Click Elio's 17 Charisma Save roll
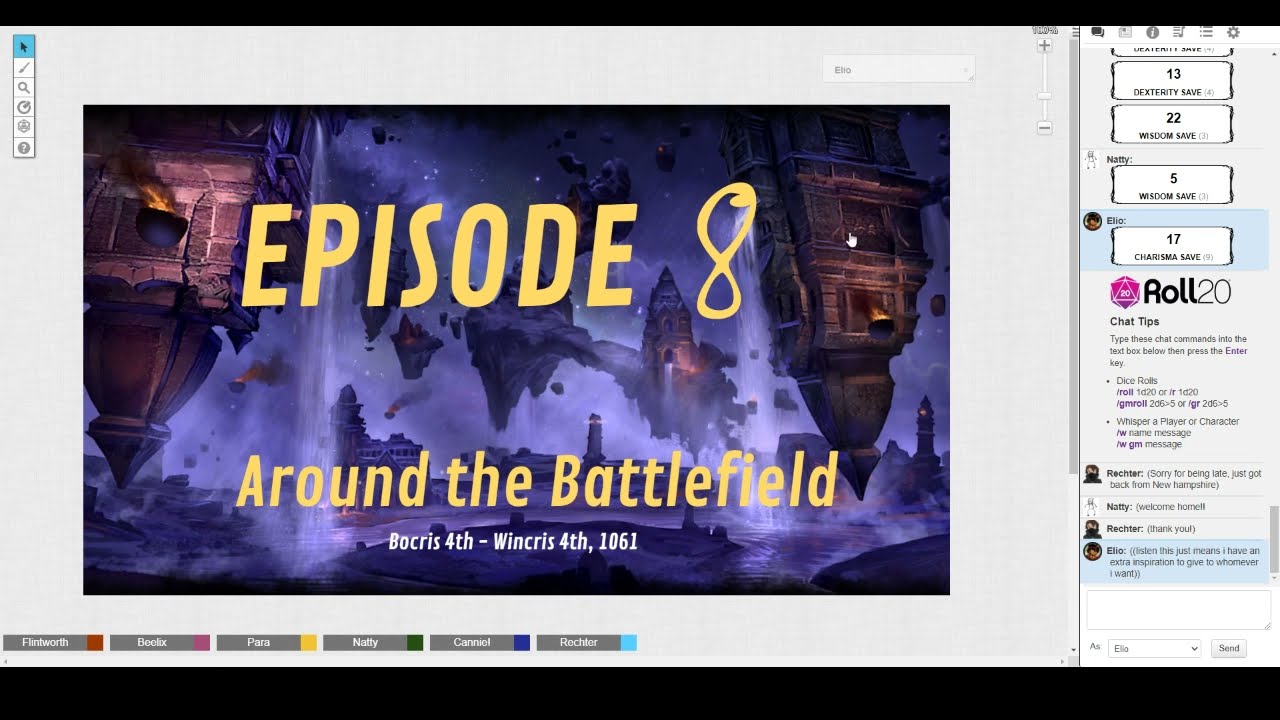1280x720 pixels. (1173, 246)
